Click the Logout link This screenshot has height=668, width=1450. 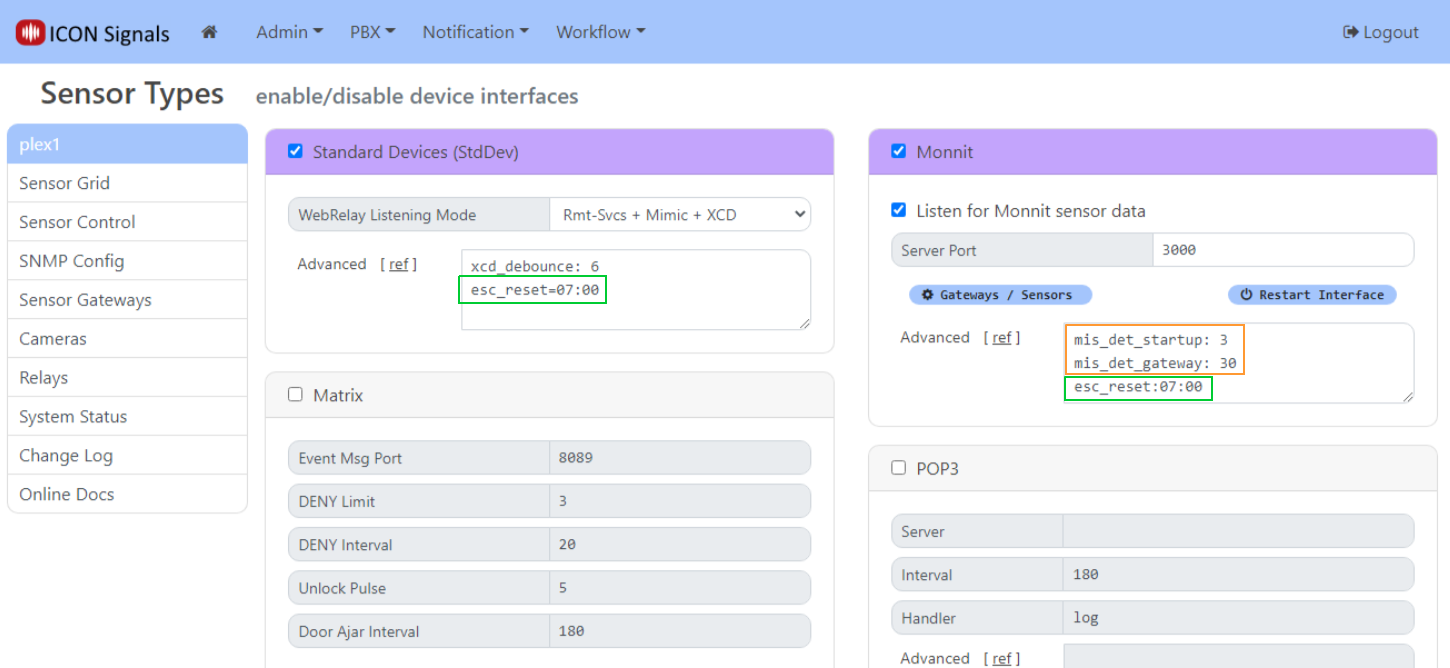1380,32
